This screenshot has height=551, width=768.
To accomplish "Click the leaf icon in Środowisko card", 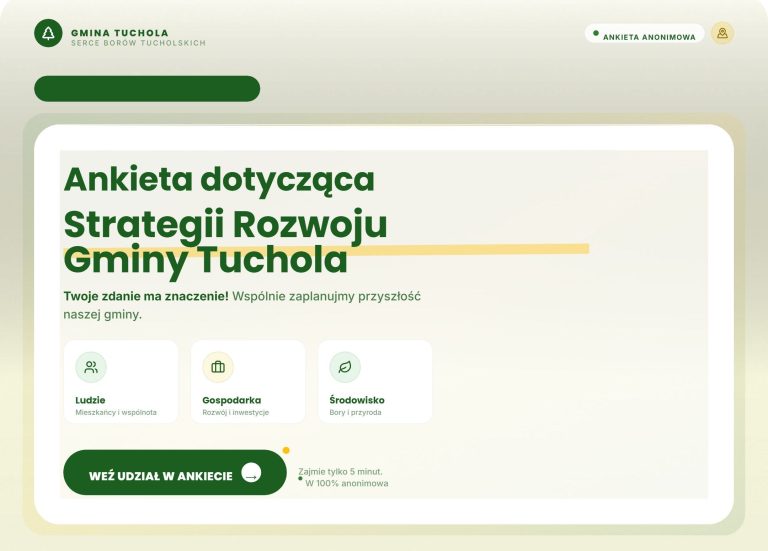I will tap(345, 367).
